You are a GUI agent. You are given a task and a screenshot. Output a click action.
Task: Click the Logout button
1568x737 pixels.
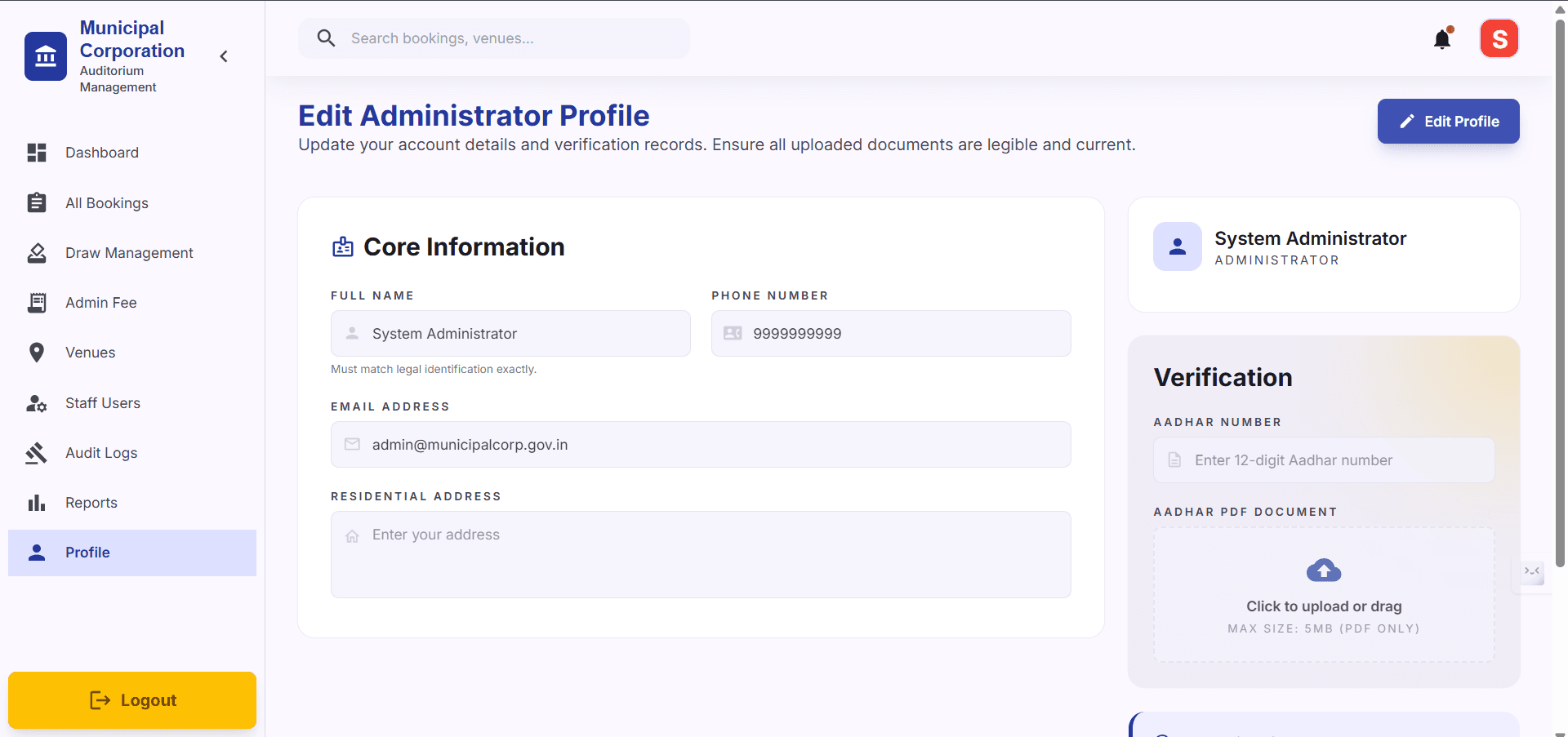pyautogui.click(x=132, y=700)
